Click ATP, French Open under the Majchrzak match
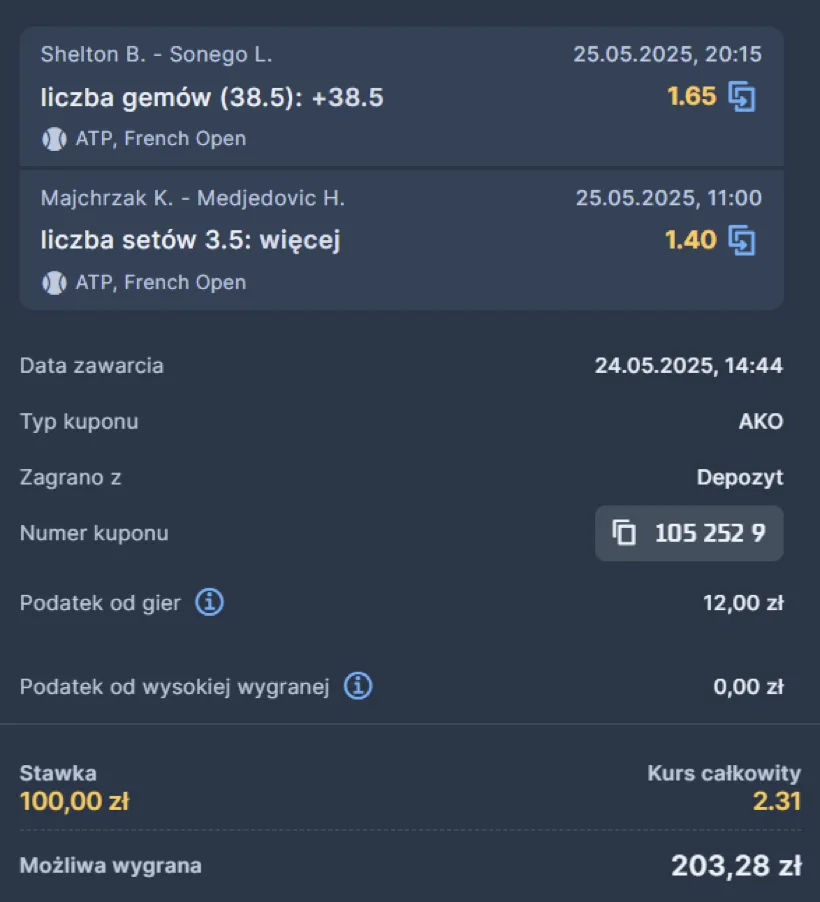Screen dimensions: 820x902 pos(161,282)
